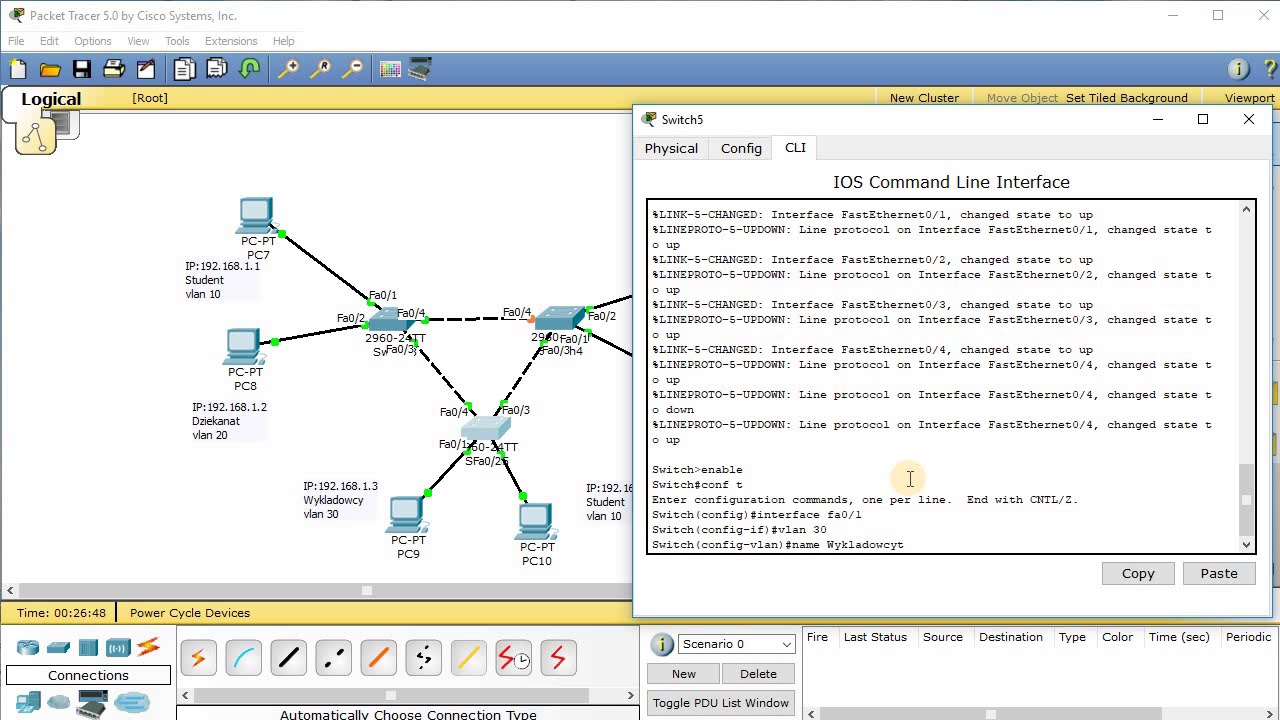
Task: Click Toggle PDU List Window button
Action: [x=721, y=703]
